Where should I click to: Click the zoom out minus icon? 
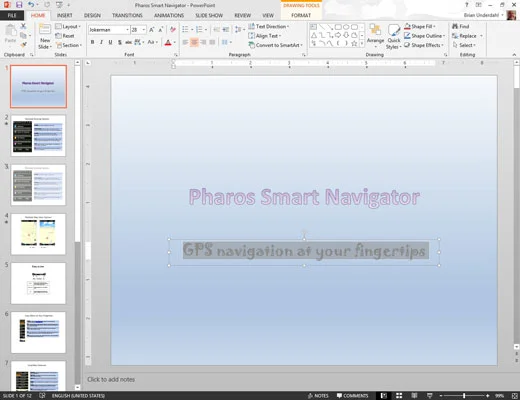(441, 396)
